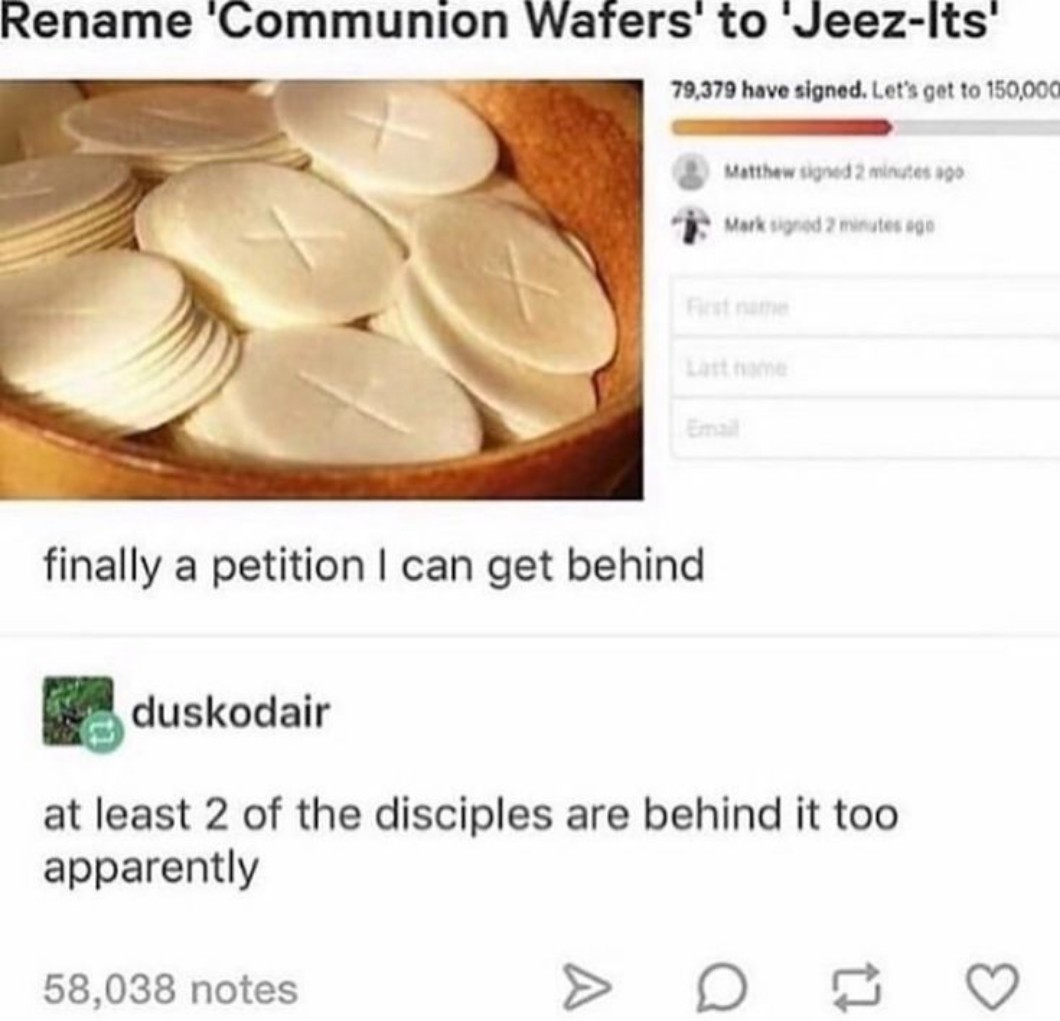Select the 'finally a petition I can get behind' caption
Screen dimensions: 1060x1021
(x=375, y=565)
